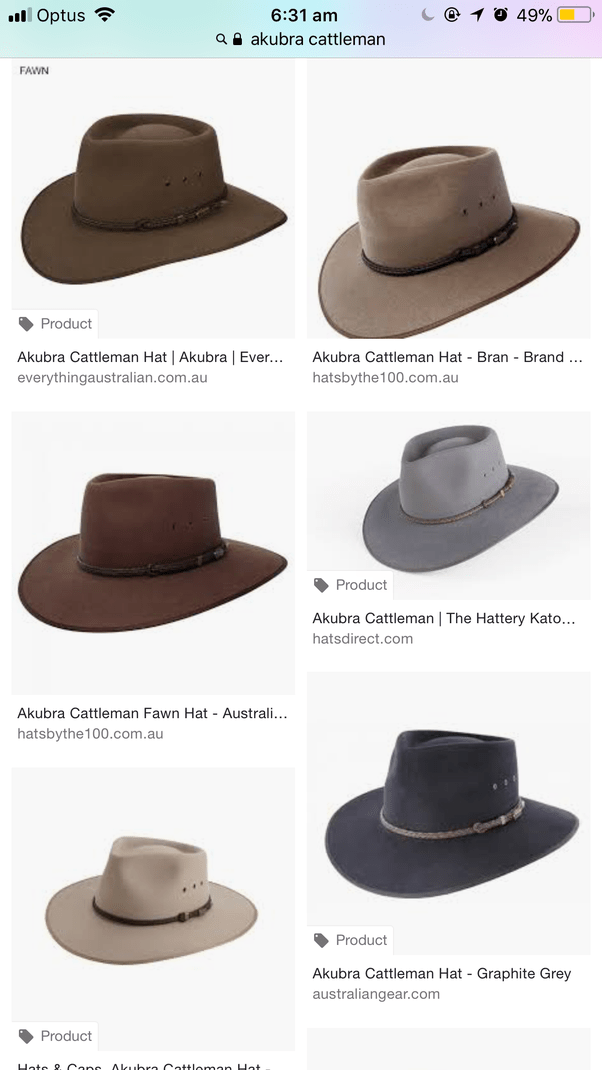Screen dimensions: 602x1070
Task: Open 'Akubra Cattleman Hat - Graphite Grey' title
Action: pos(442,974)
